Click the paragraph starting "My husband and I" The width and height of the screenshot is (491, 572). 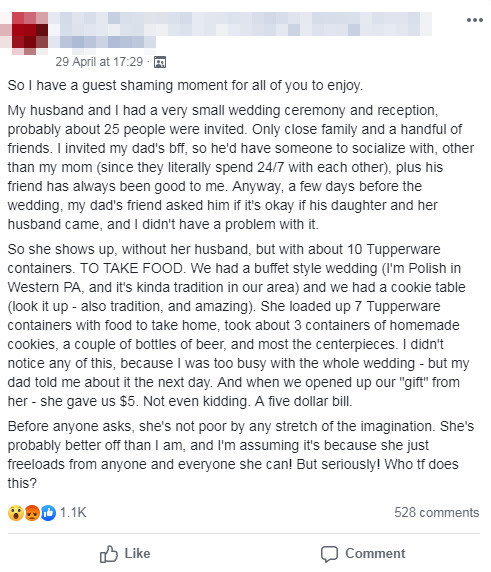point(241,167)
